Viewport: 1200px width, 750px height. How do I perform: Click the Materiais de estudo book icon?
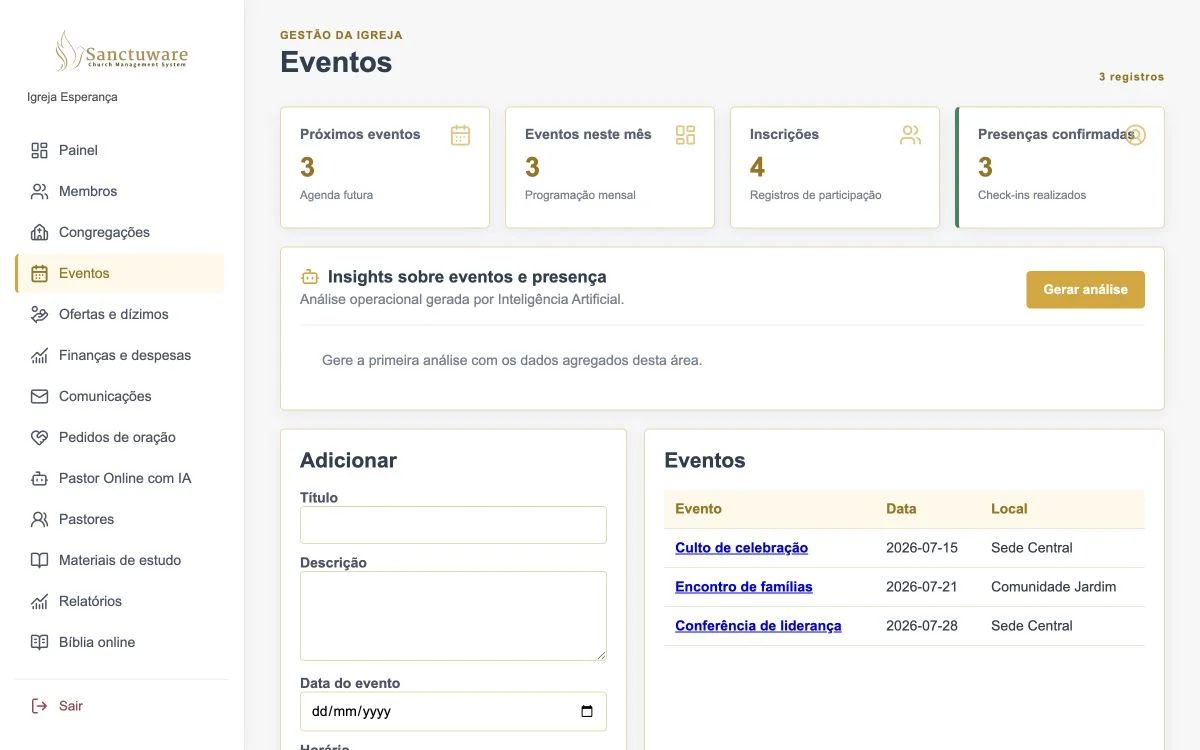tap(39, 560)
